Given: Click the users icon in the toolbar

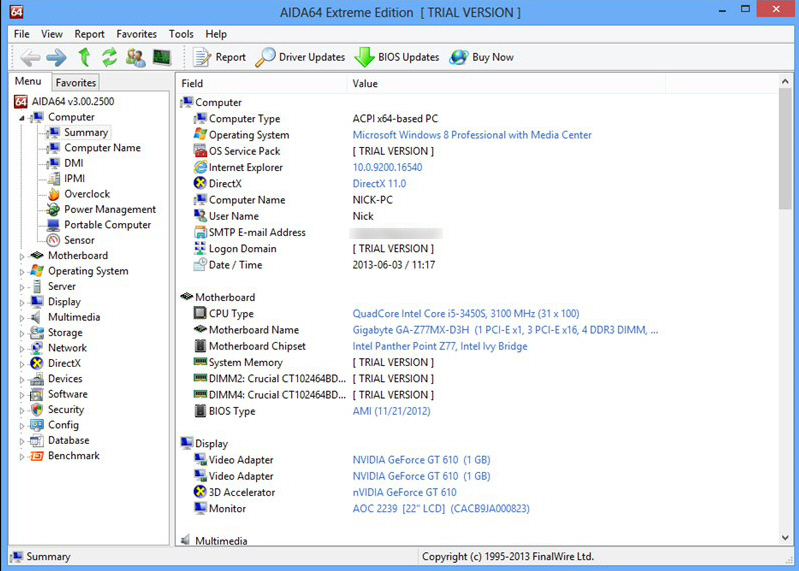Looking at the screenshot, I should coord(135,58).
